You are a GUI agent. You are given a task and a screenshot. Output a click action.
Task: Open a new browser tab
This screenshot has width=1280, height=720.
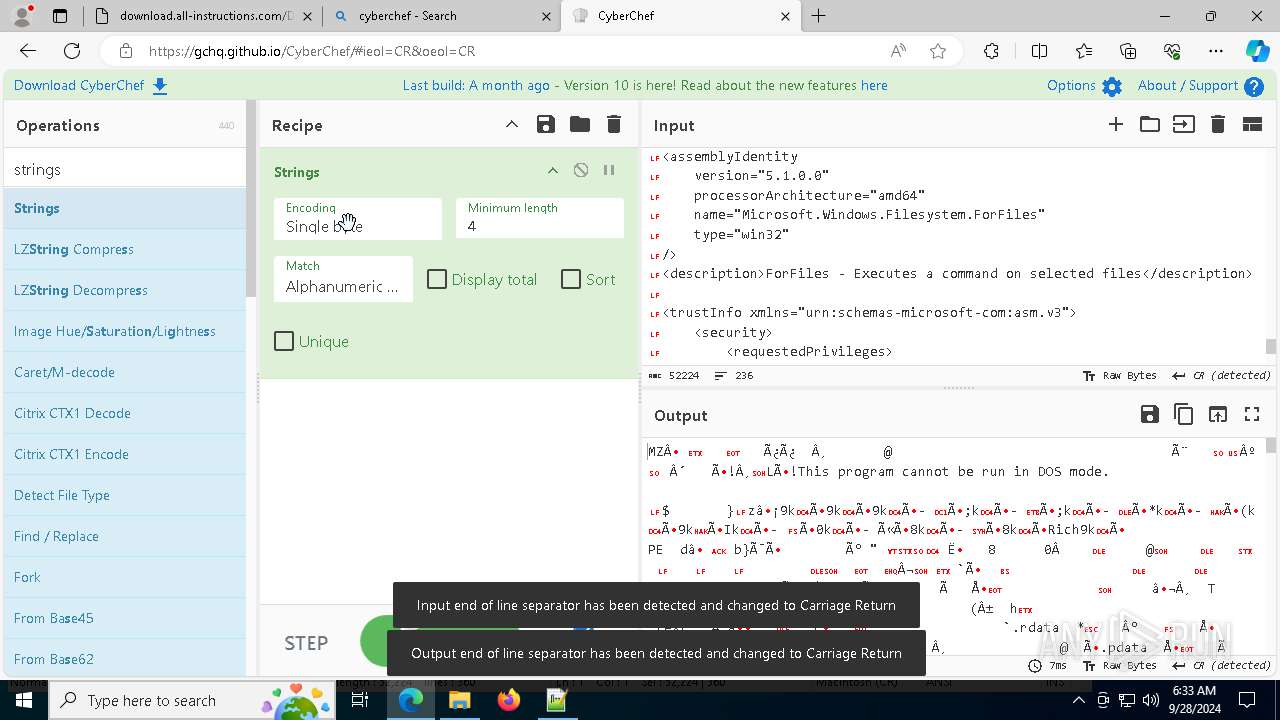[819, 16]
